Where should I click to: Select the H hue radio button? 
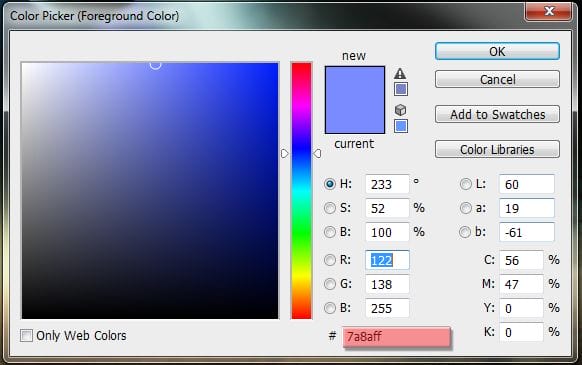[x=330, y=184]
